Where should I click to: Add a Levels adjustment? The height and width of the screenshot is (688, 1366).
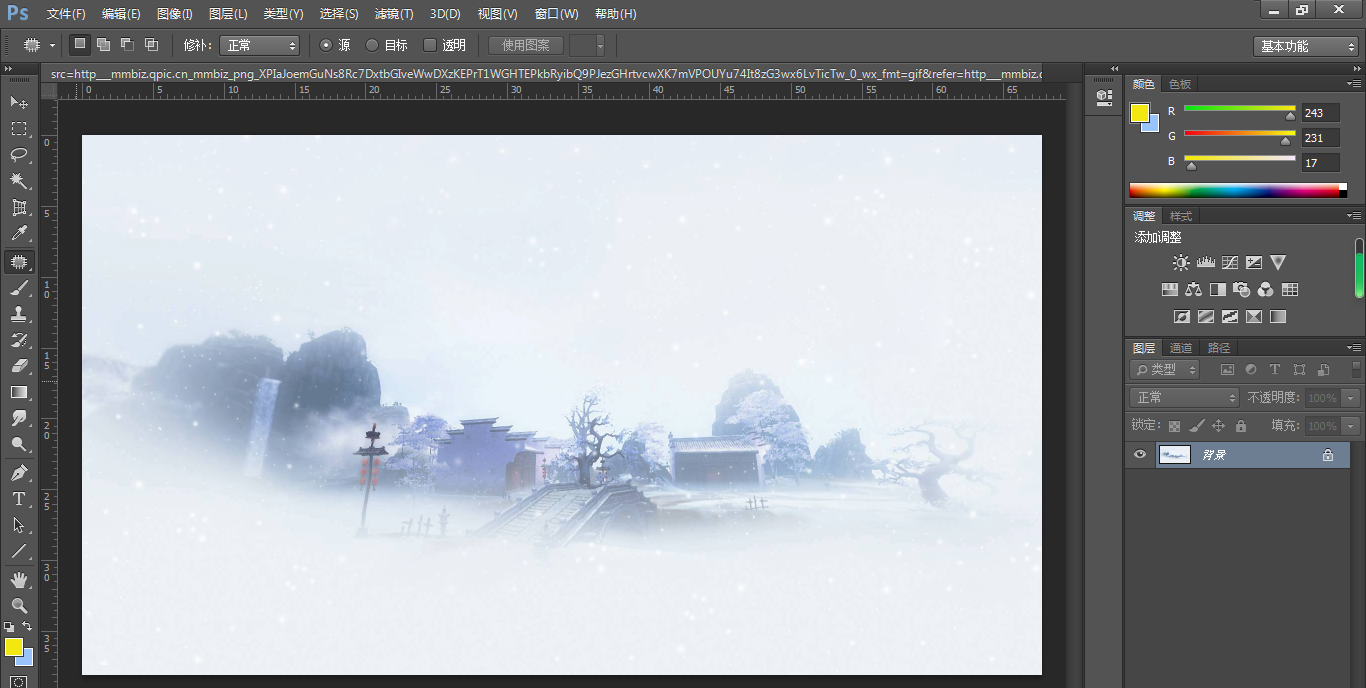tap(1205, 262)
